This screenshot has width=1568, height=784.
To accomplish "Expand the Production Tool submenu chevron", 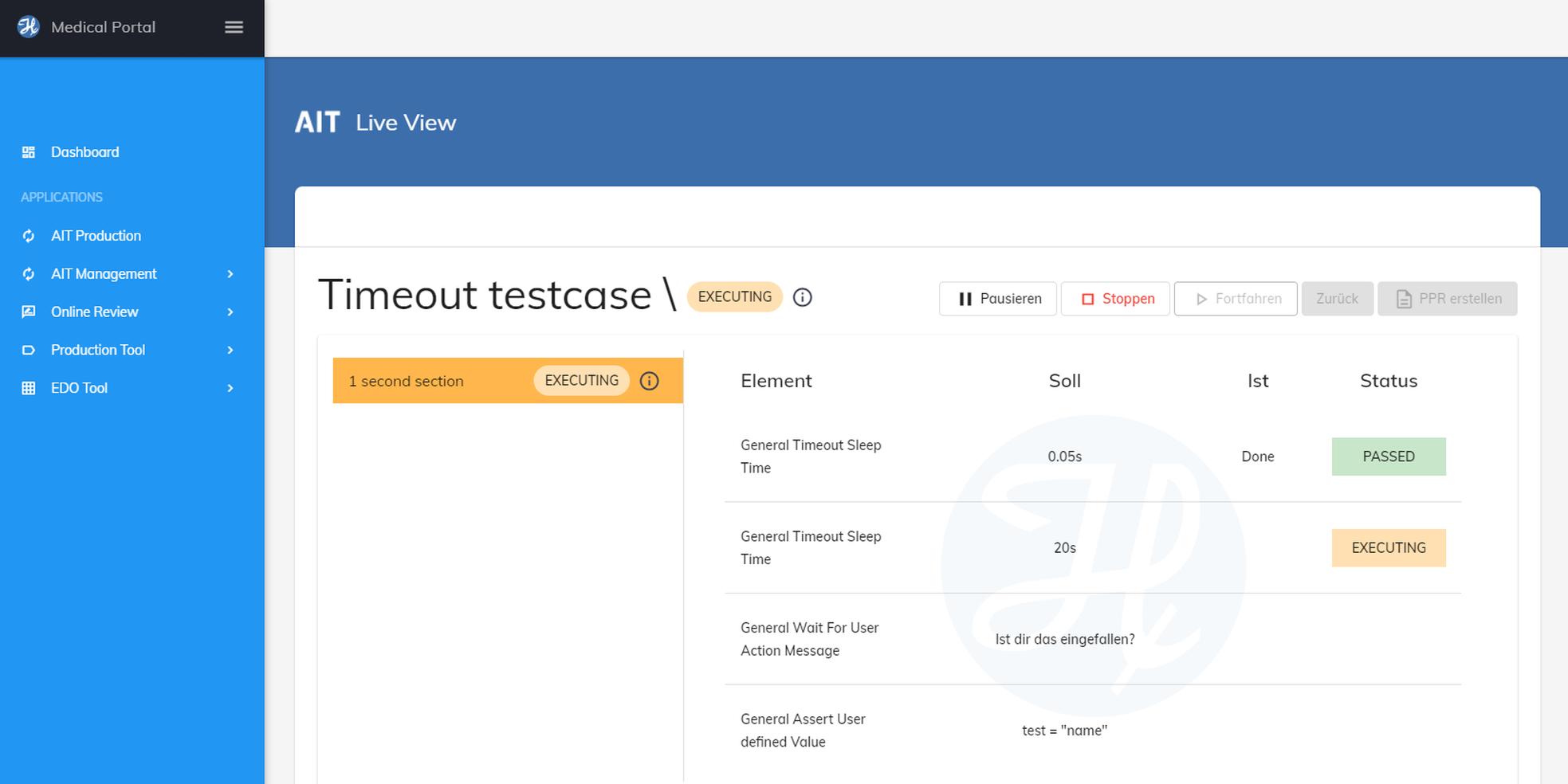I will 230,351.
